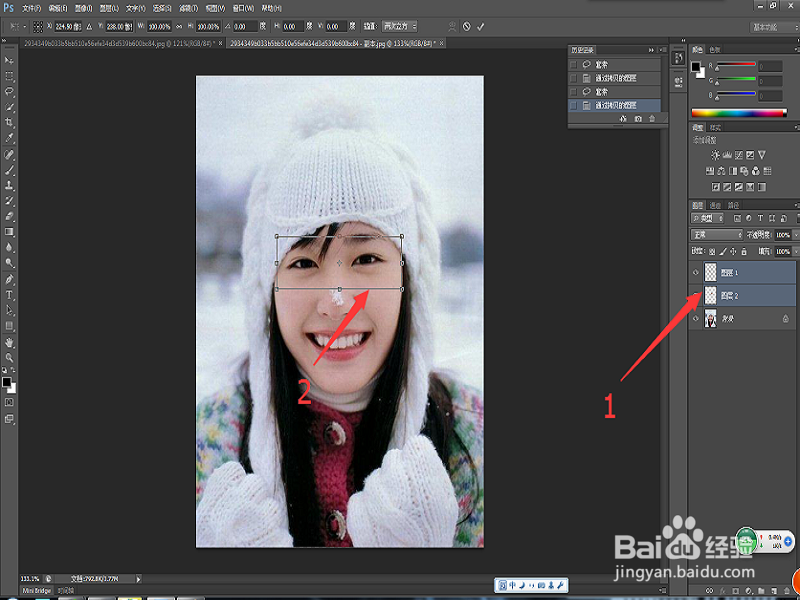Image resolution: width=800 pixels, height=600 pixels.
Task: Select the Zoom tool
Action: coord(9,357)
